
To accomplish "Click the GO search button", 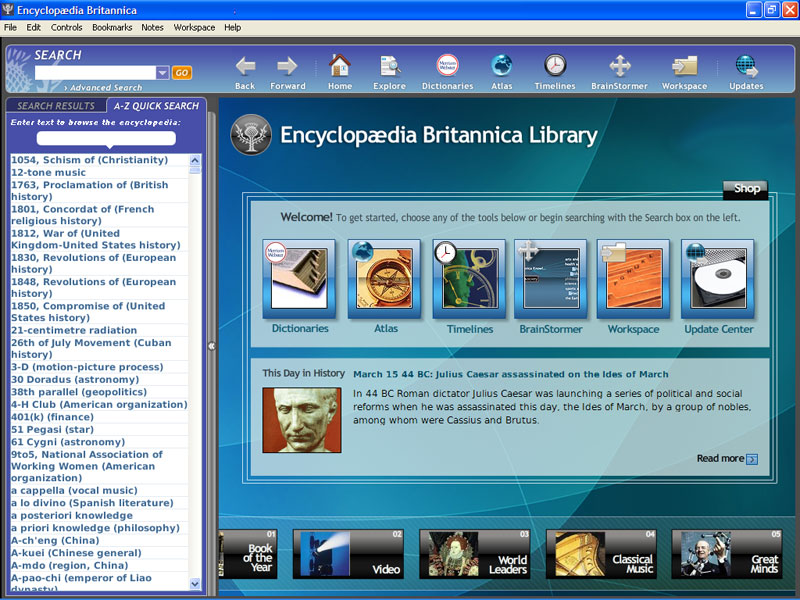I will (x=182, y=72).
